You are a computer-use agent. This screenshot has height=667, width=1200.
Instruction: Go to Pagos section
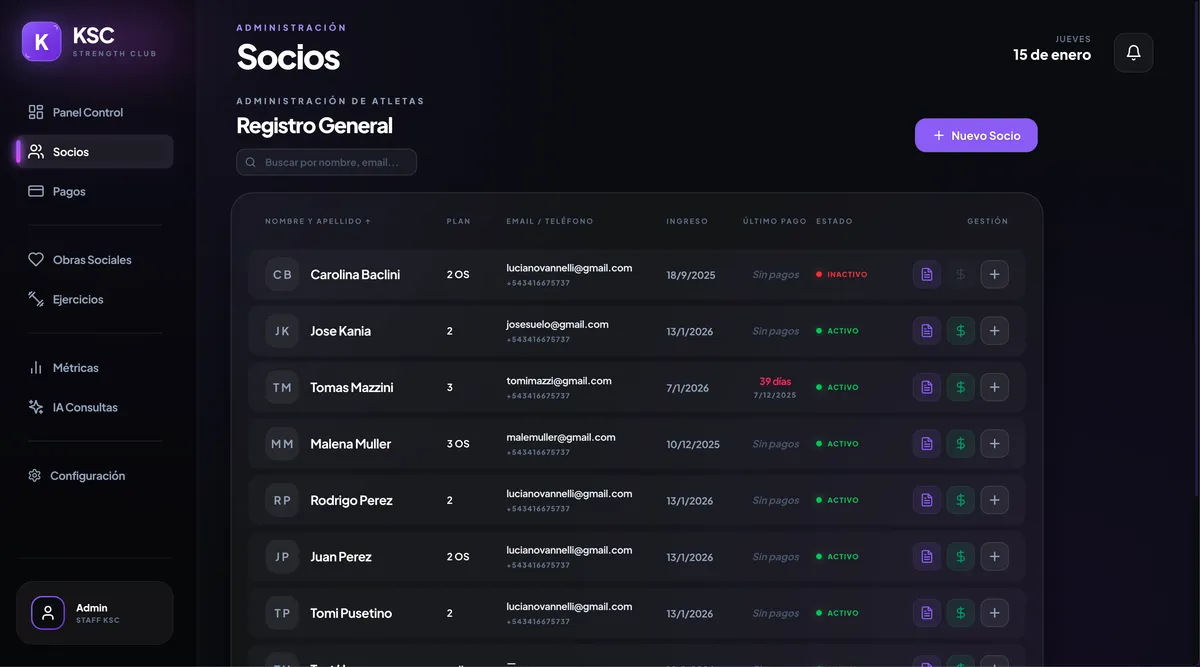coord(69,191)
